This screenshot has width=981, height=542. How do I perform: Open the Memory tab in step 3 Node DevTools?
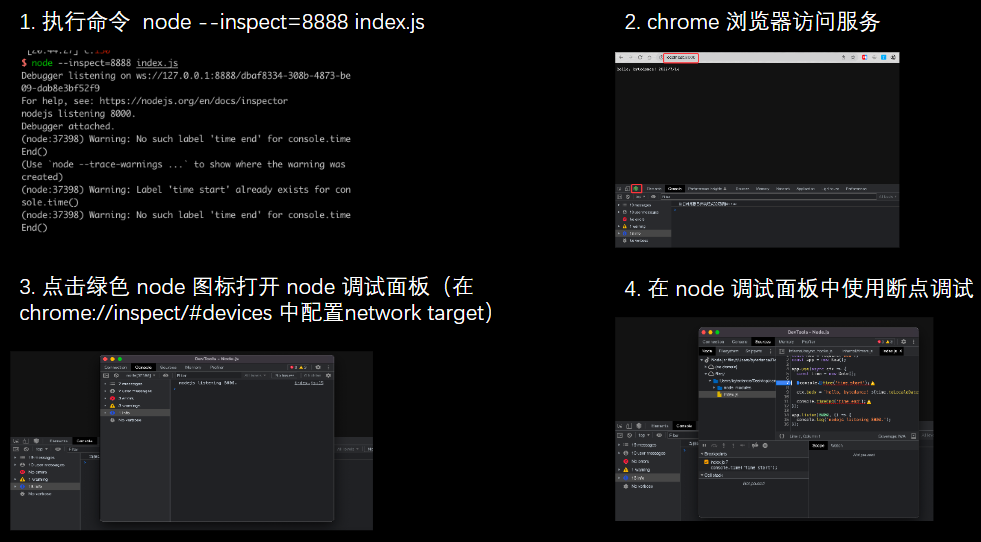[193, 367]
